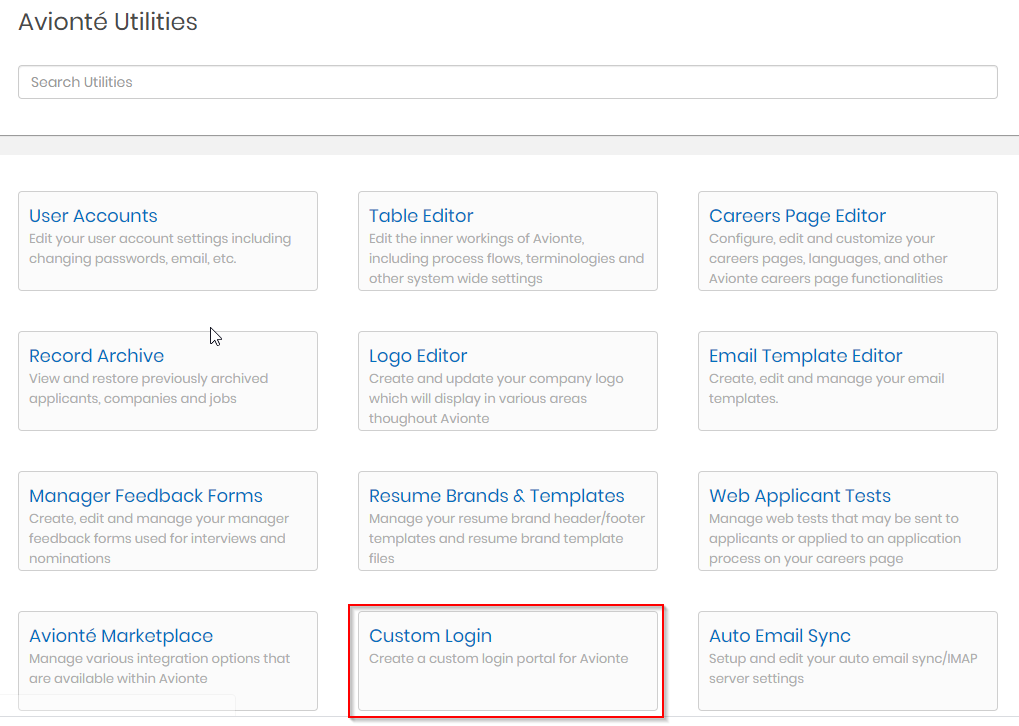Click the 'Setup and edit your auto email sync/IMAP' description
This screenshot has width=1019, height=726.
click(x=843, y=668)
